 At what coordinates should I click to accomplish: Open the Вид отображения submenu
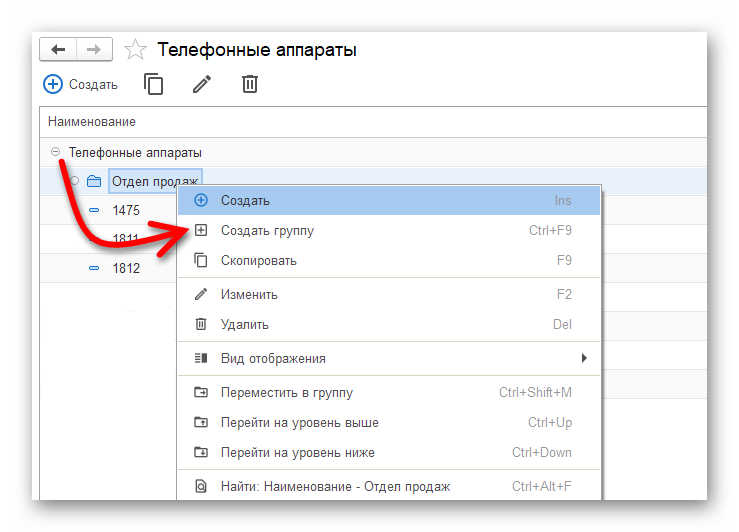[x=389, y=359]
